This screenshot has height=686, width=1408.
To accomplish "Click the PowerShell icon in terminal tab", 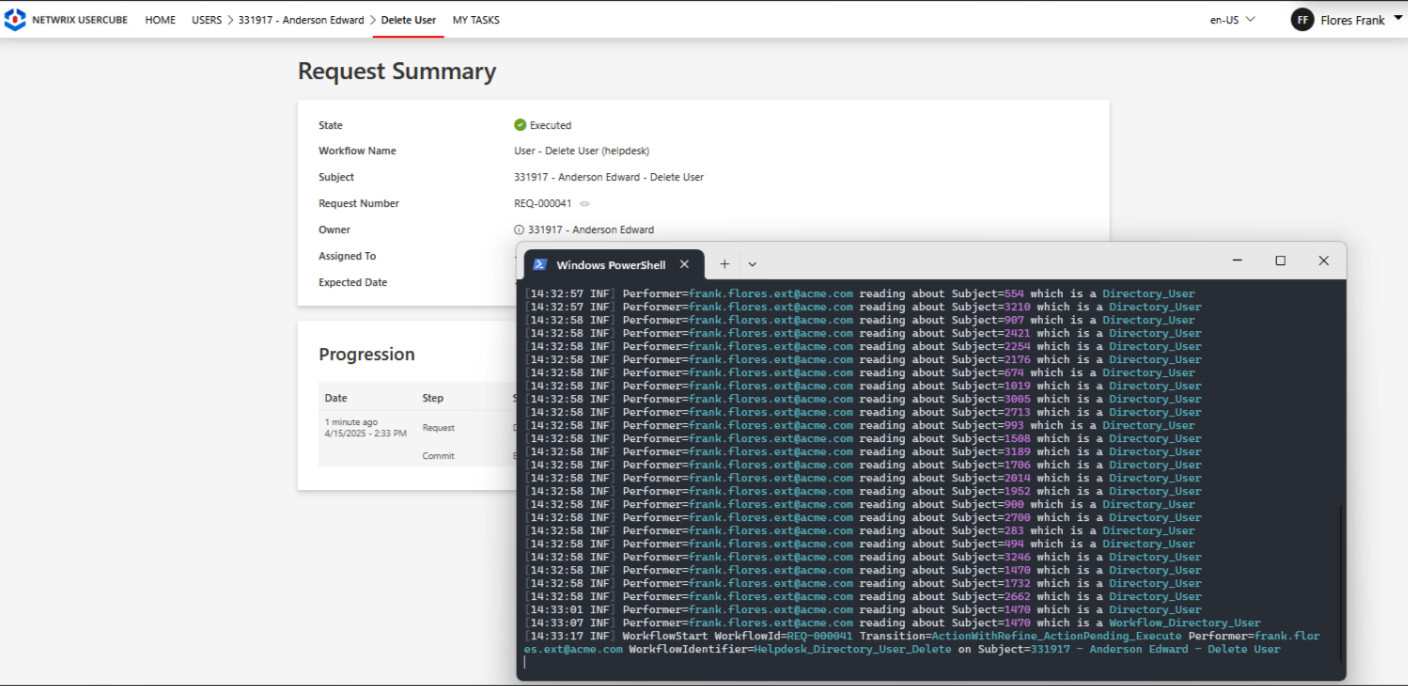I will (x=540, y=264).
